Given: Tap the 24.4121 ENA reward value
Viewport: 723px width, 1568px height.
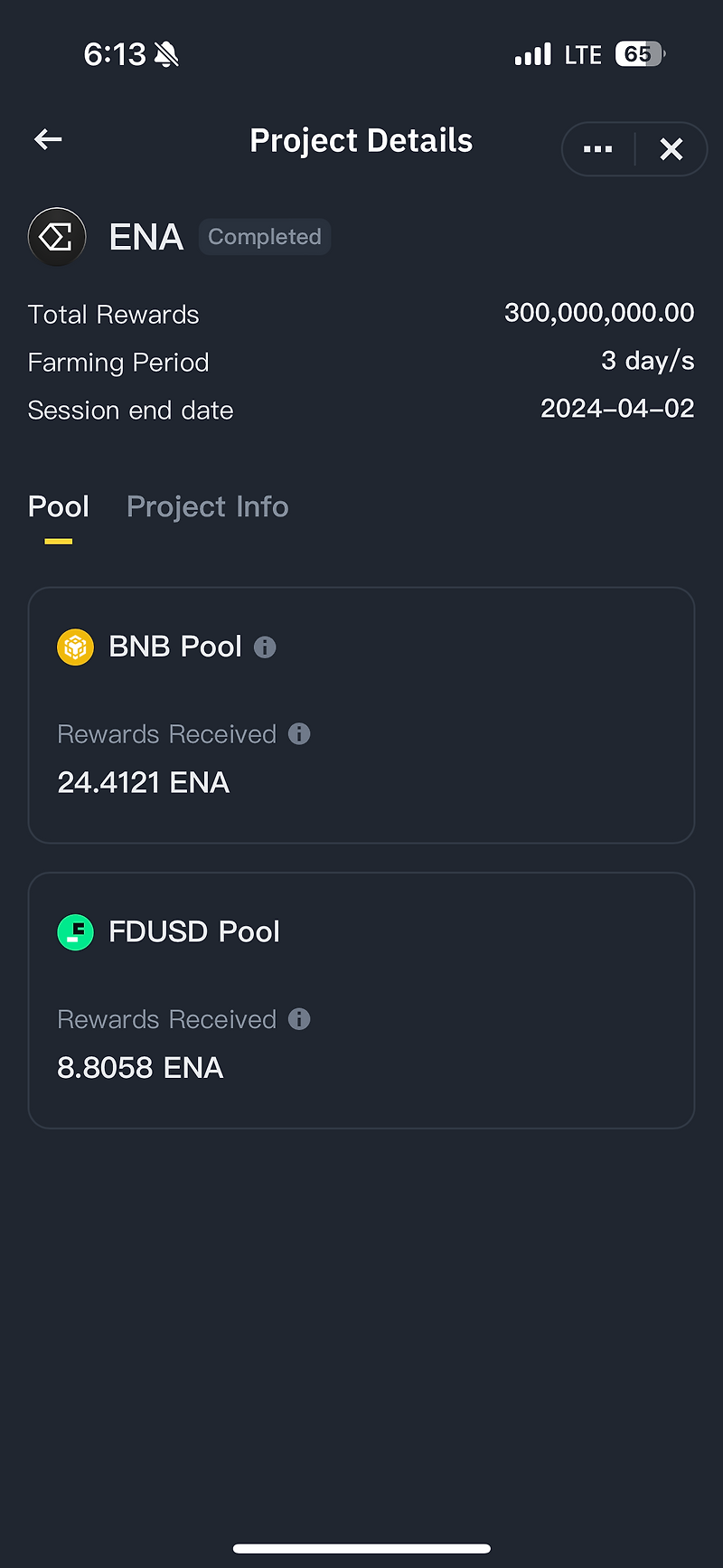Looking at the screenshot, I should tap(143, 782).
